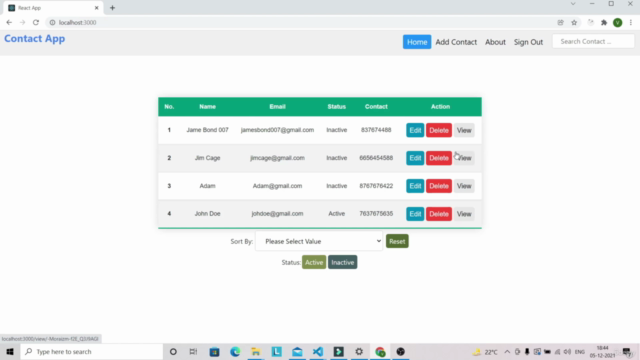Open File Explorer from taskbar
Image resolution: width=640 pixels, height=360 pixels.
click(x=256, y=351)
